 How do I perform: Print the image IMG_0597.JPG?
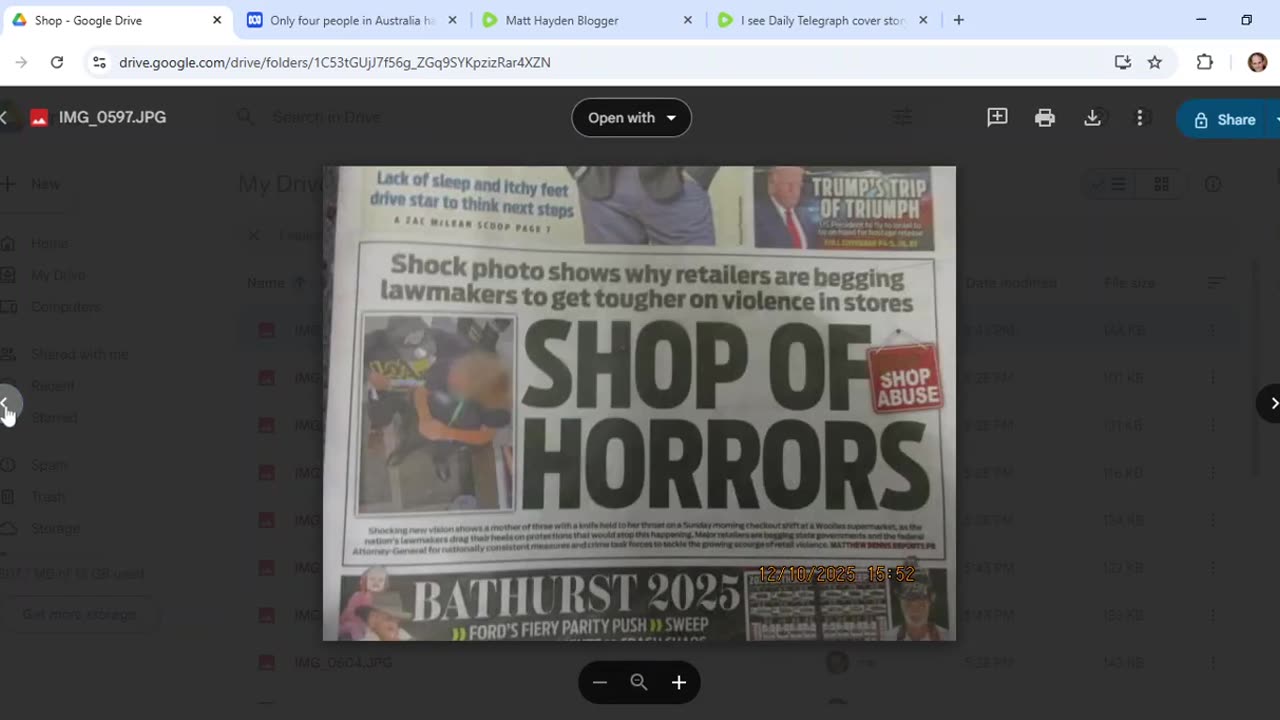1045,118
